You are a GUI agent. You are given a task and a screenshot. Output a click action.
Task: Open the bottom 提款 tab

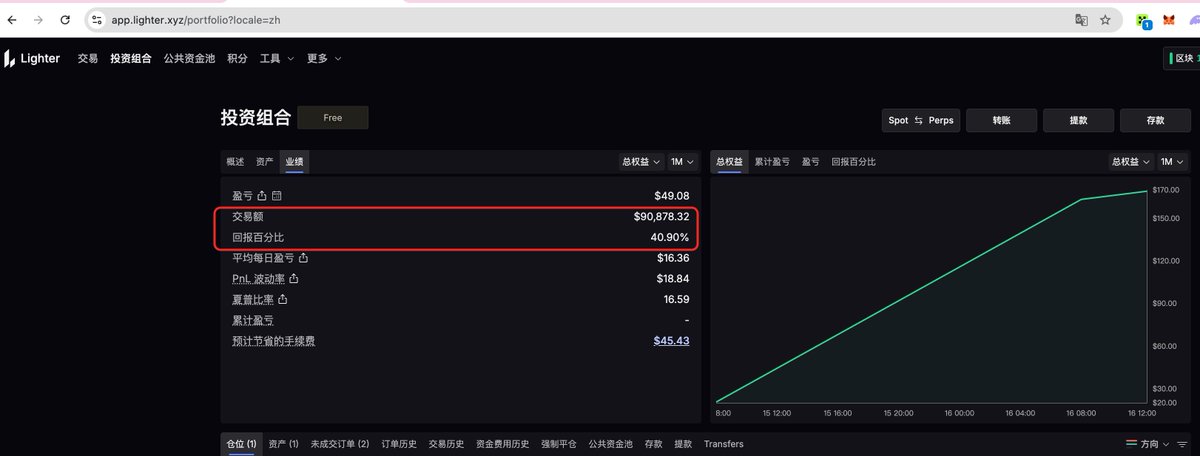pyautogui.click(x=683, y=444)
